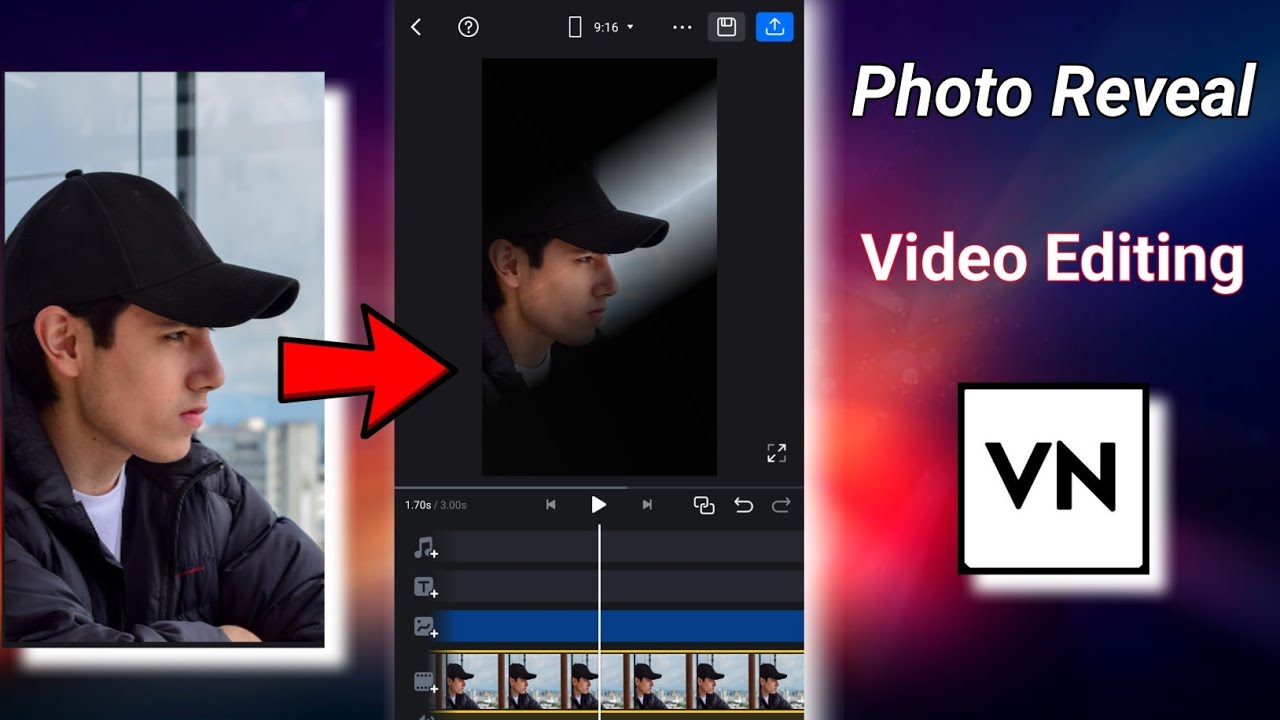Tap the blue export share button
This screenshot has height=720, width=1280.
click(775, 27)
